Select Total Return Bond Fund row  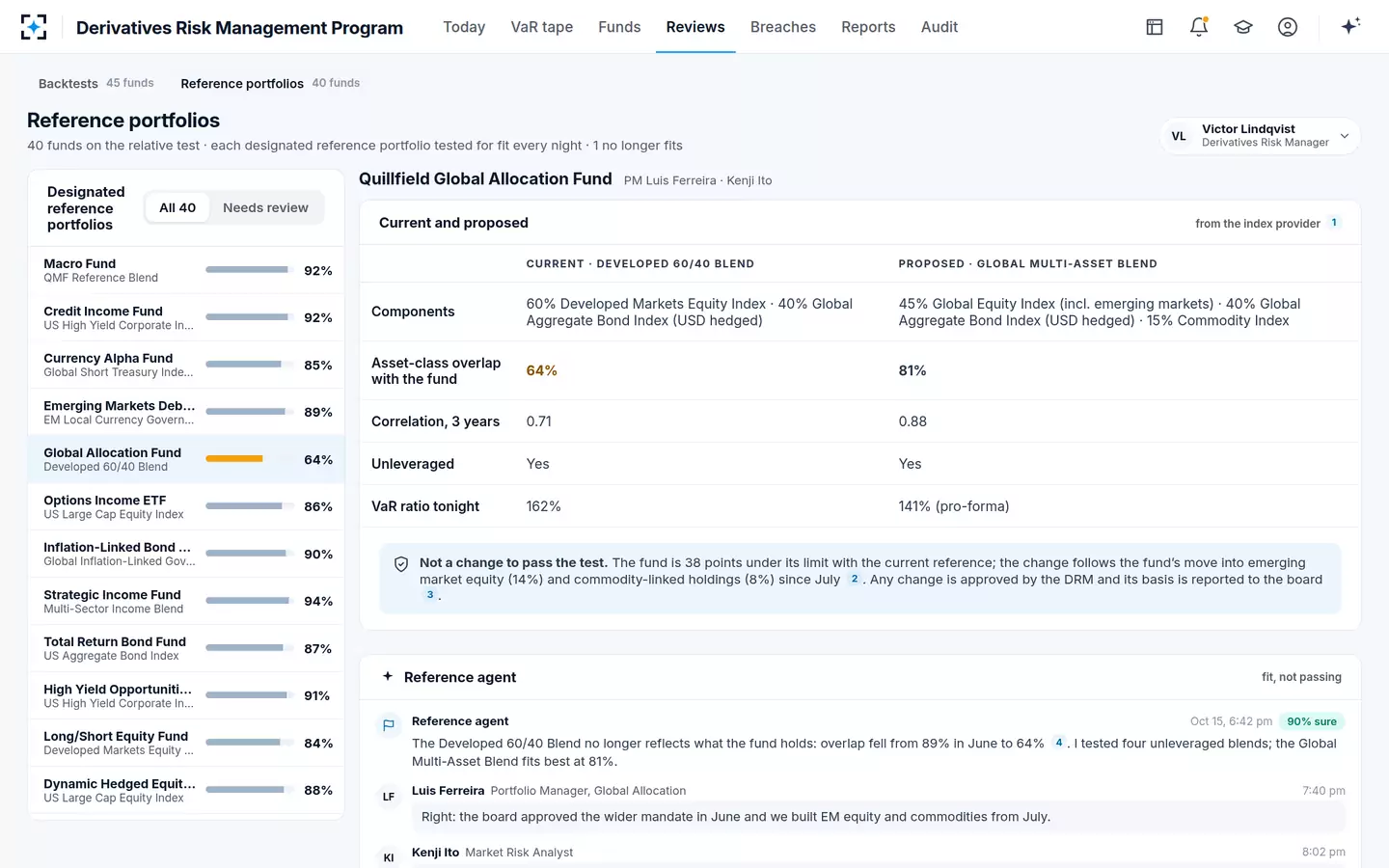click(186, 648)
